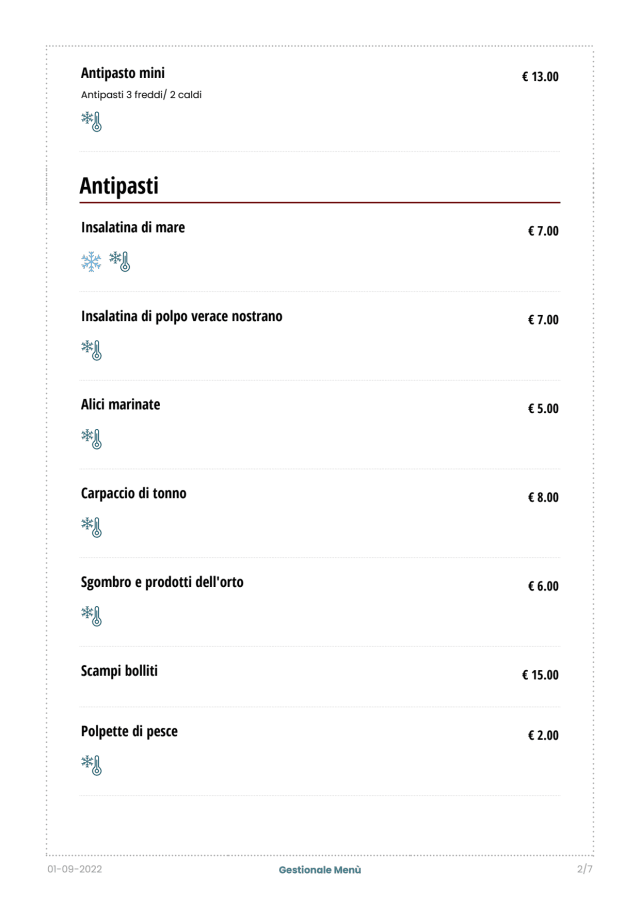Click the cold icon under Insalatina di polpo
640x905 pixels.
[x=92, y=351]
